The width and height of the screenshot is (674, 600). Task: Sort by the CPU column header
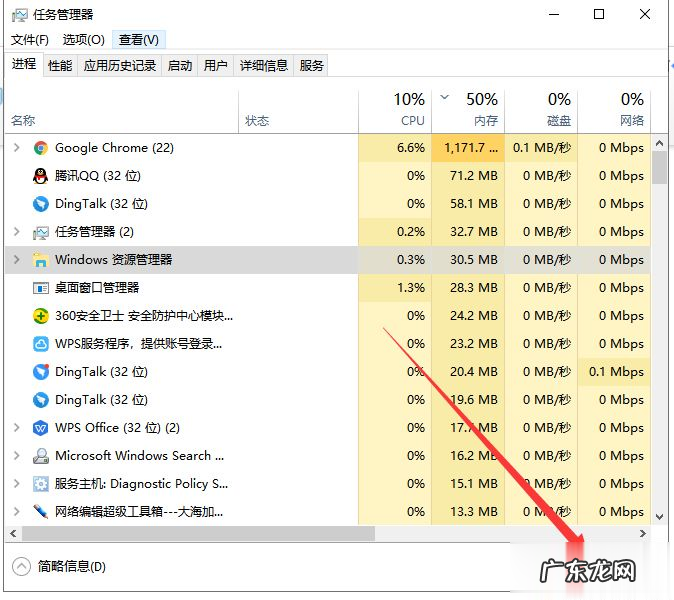tap(395, 112)
